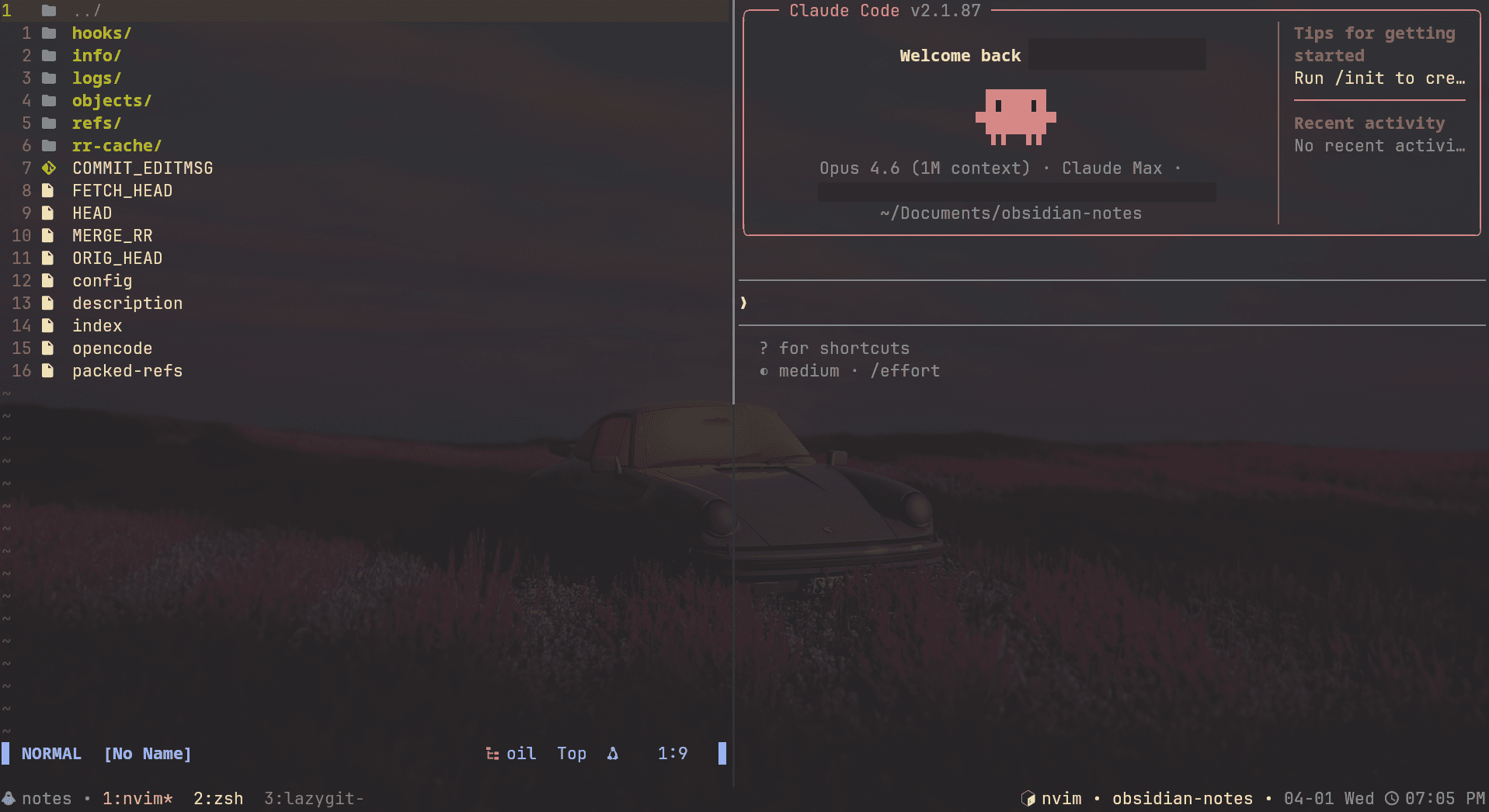Click the notes tmux session name
Screen dimensions: 1489x812
coord(47,799)
